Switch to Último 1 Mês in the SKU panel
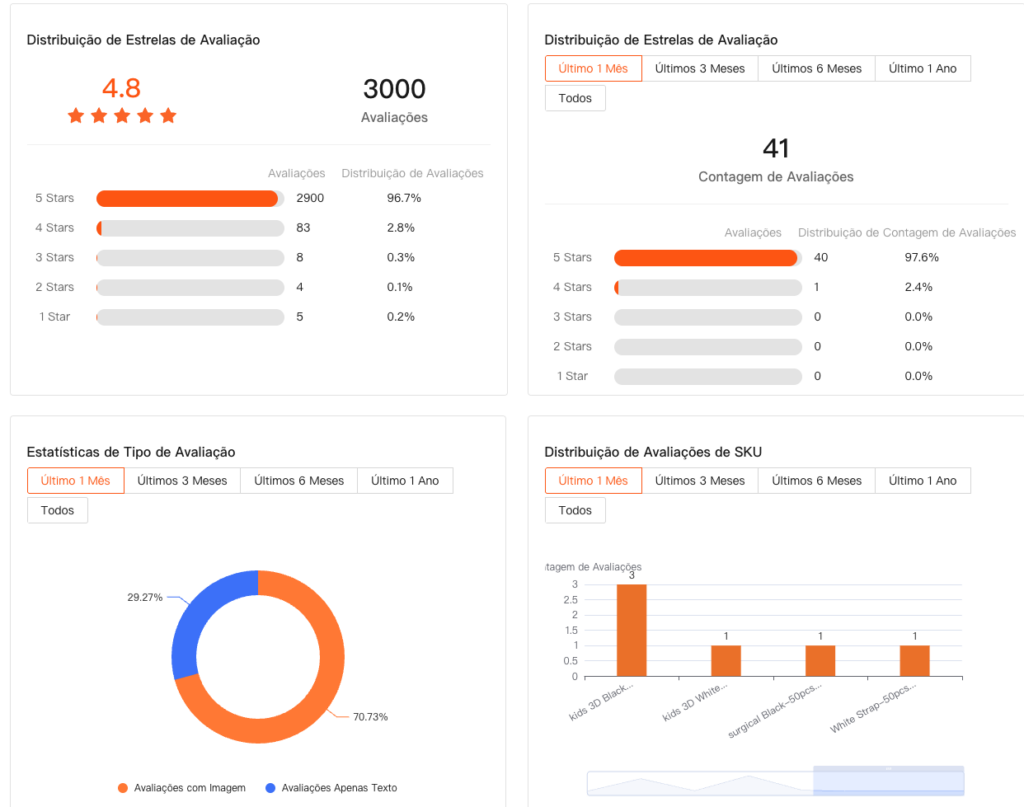Viewport: 1024px width, 807px height. 593,481
